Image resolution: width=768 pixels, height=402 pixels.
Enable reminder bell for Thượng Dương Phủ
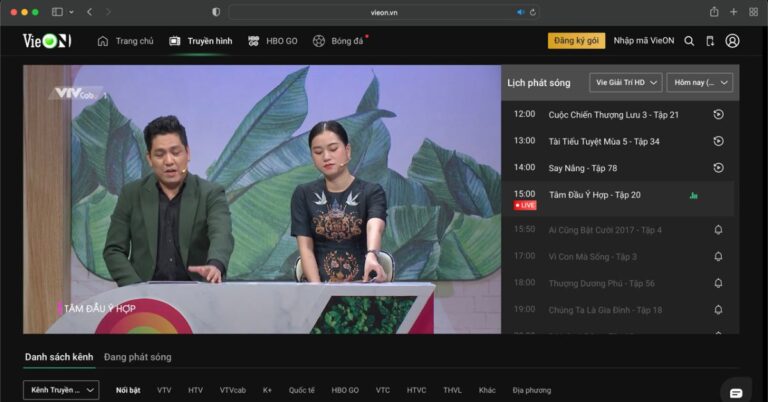click(718, 283)
